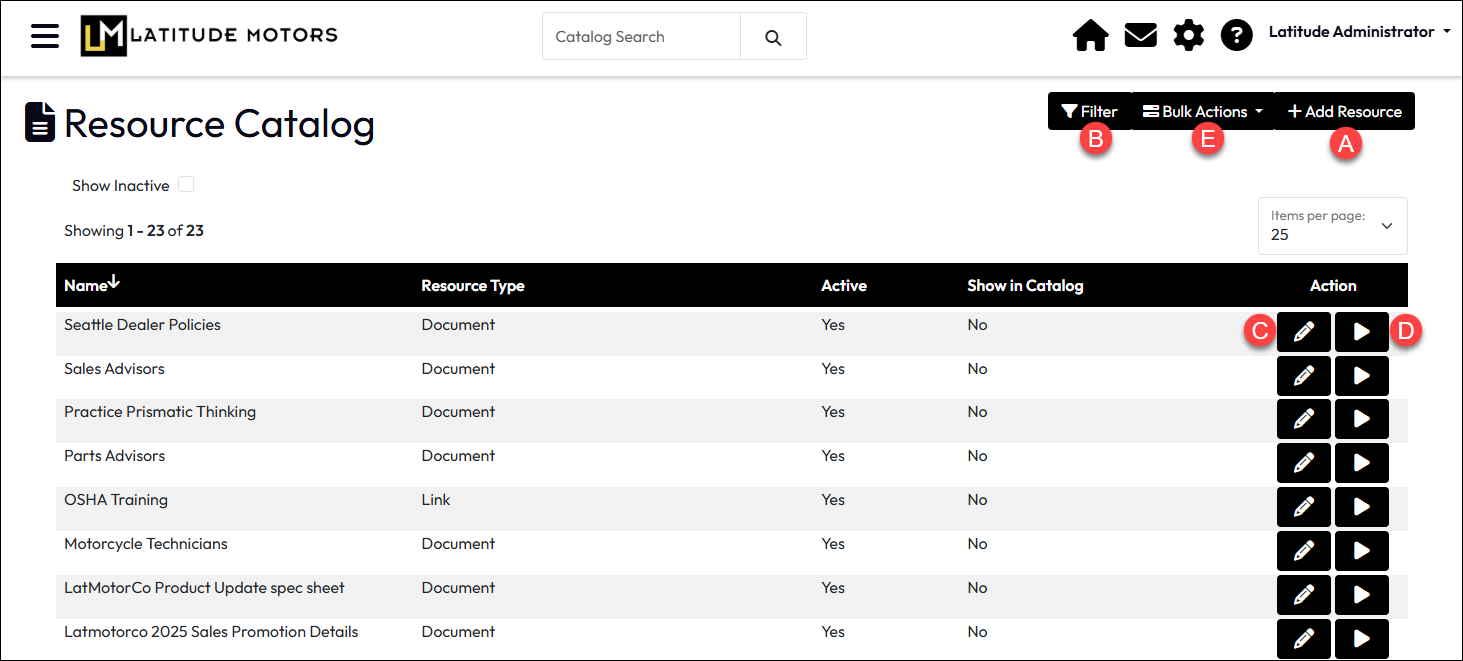The image size is (1463, 661).
Task: Expand the Bulk Actions dropdown
Action: (x=1203, y=111)
